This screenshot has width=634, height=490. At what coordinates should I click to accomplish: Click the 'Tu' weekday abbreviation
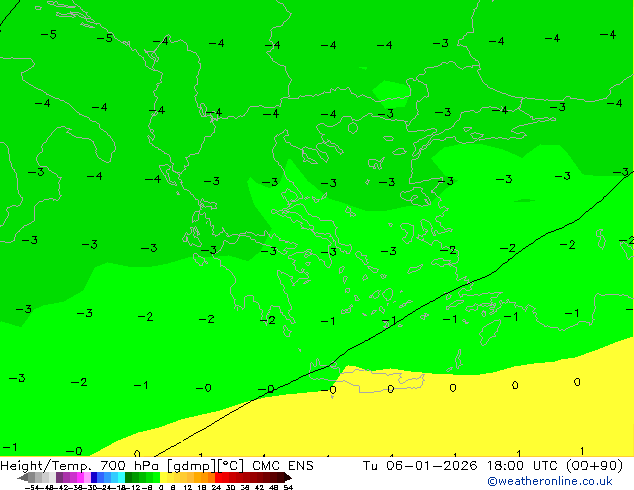[370, 466]
